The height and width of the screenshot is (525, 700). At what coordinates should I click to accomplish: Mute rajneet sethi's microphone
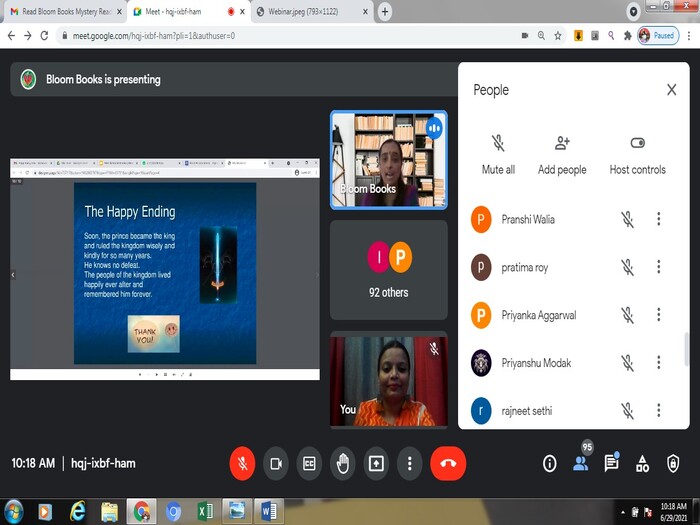click(x=628, y=411)
